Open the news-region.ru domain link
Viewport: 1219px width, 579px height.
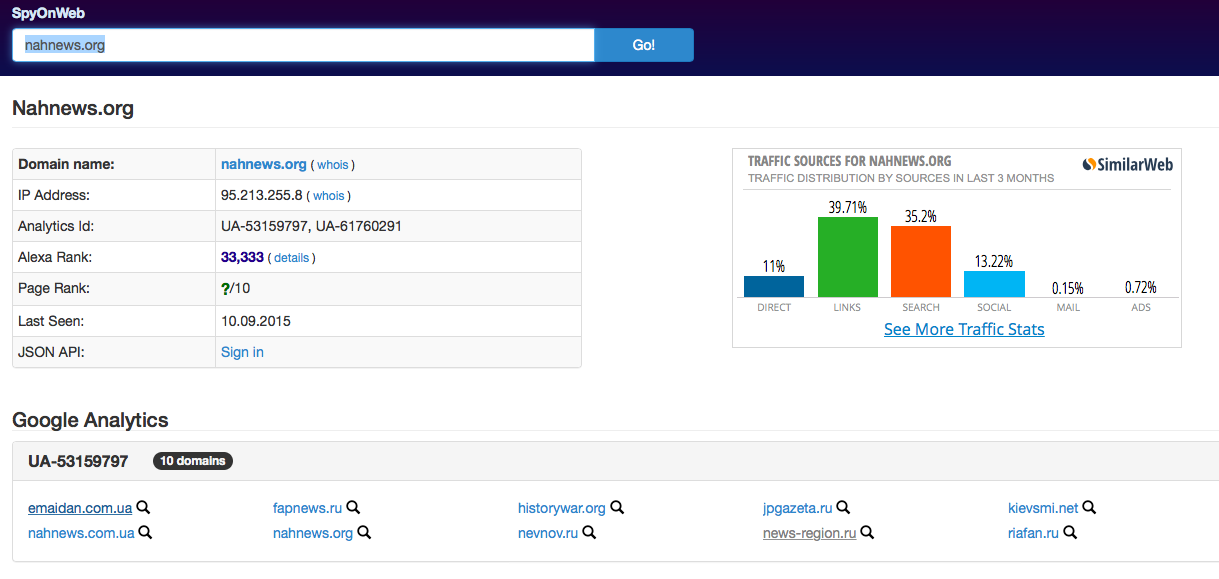810,533
